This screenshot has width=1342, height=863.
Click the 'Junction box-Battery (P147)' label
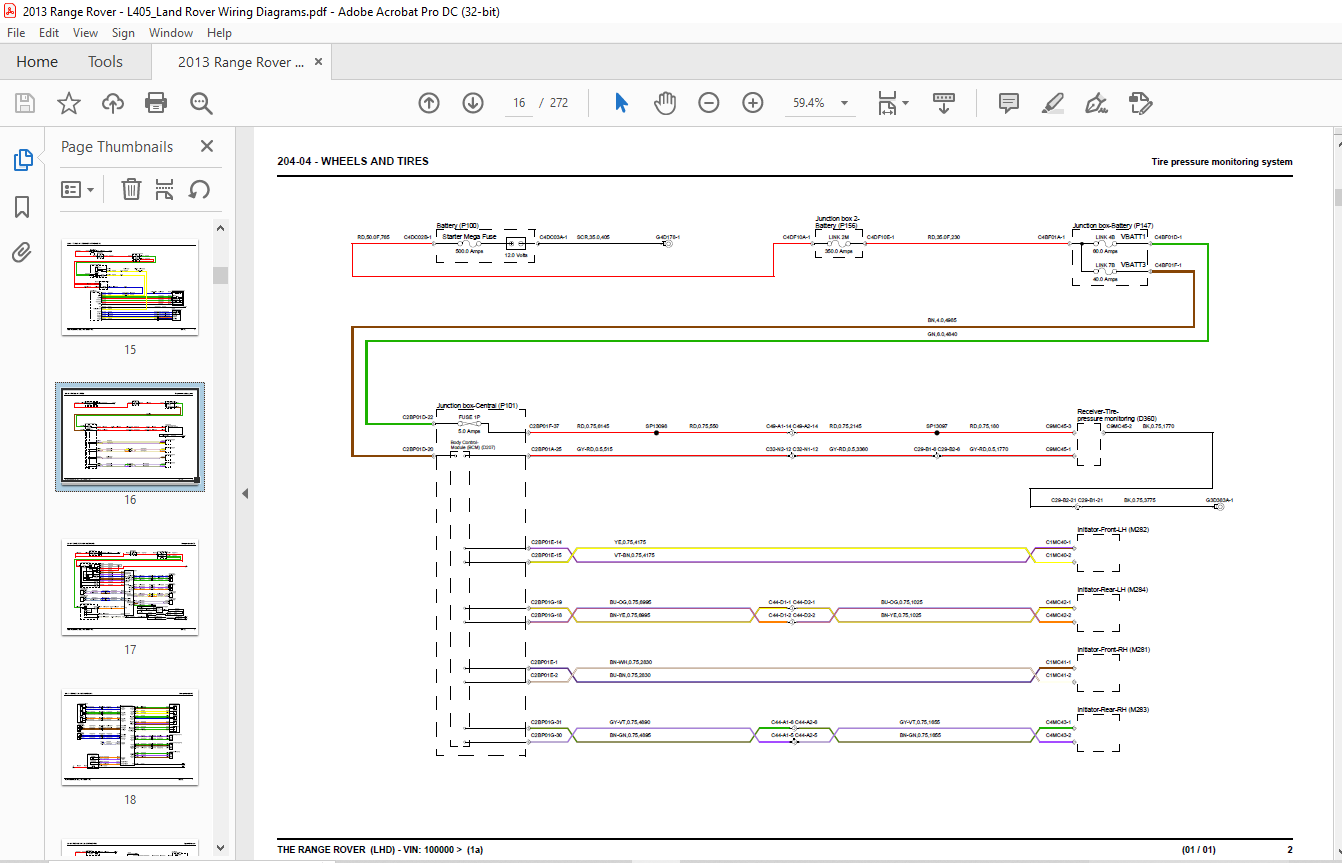[1113, 226]
